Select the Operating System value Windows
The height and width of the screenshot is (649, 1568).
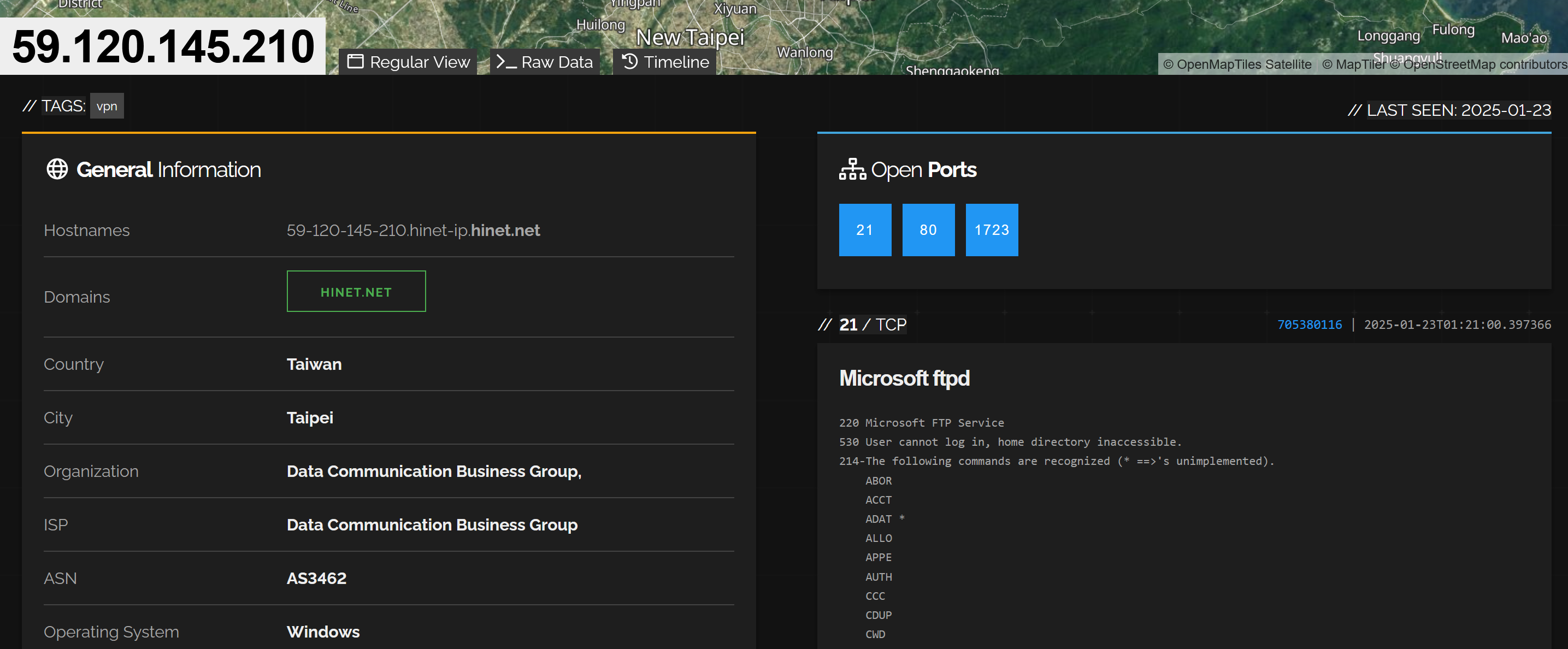(323, 632)
